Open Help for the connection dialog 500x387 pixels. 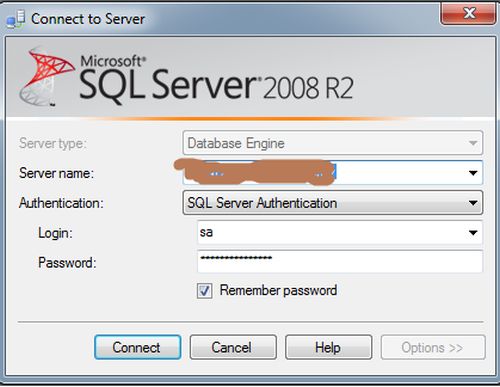tap(328, 347)
